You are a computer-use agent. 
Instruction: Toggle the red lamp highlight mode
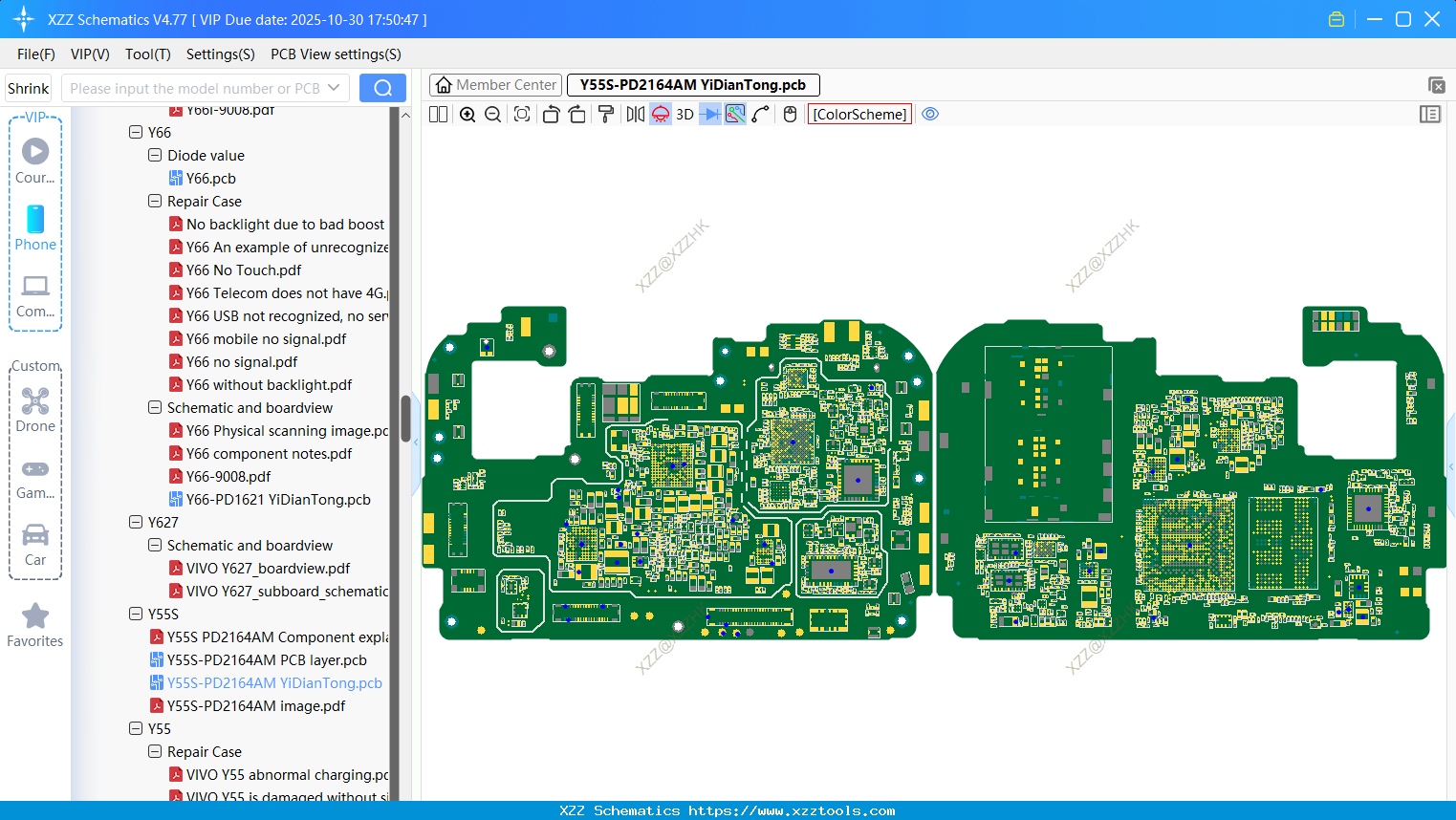pyautogui.click(x=660, y=114)
